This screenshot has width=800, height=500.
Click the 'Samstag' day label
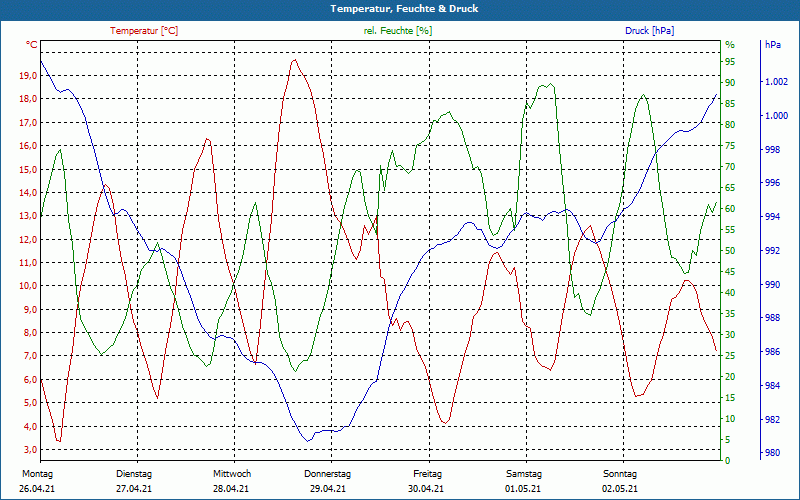tap(524, 474)
